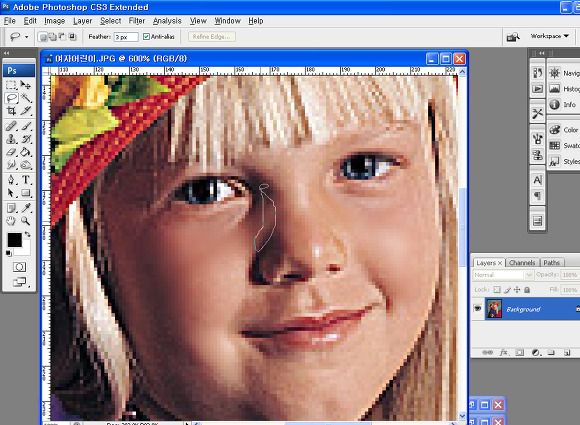580x425 pixels.
Task: Select the Path Selection tool
Action: pos(11,193)
